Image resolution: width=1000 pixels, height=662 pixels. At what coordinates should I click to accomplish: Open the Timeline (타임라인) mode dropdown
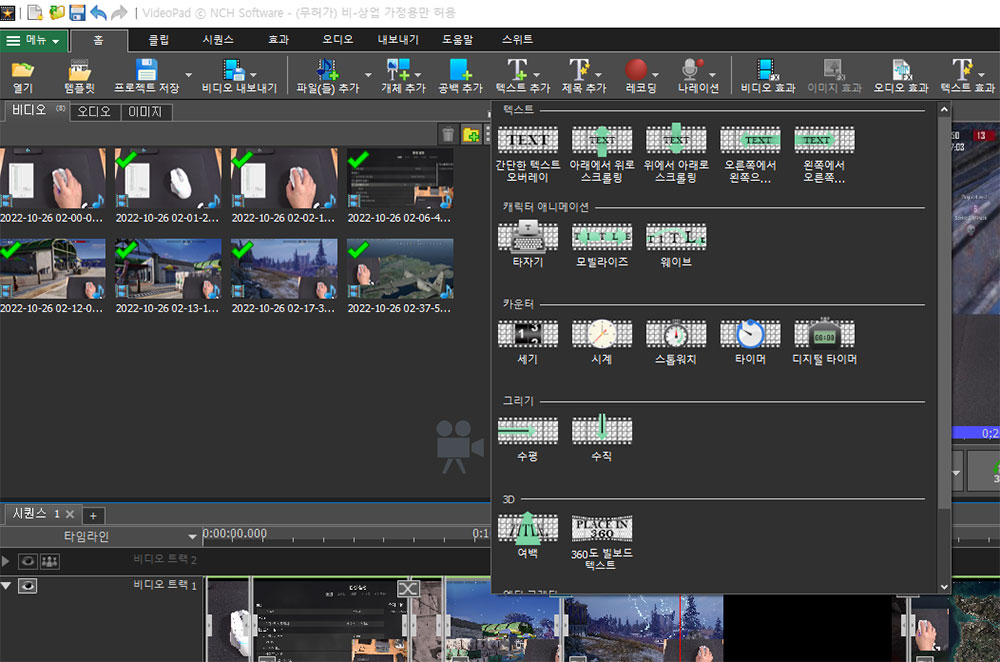pyautogui.click(x=192, y=537)
